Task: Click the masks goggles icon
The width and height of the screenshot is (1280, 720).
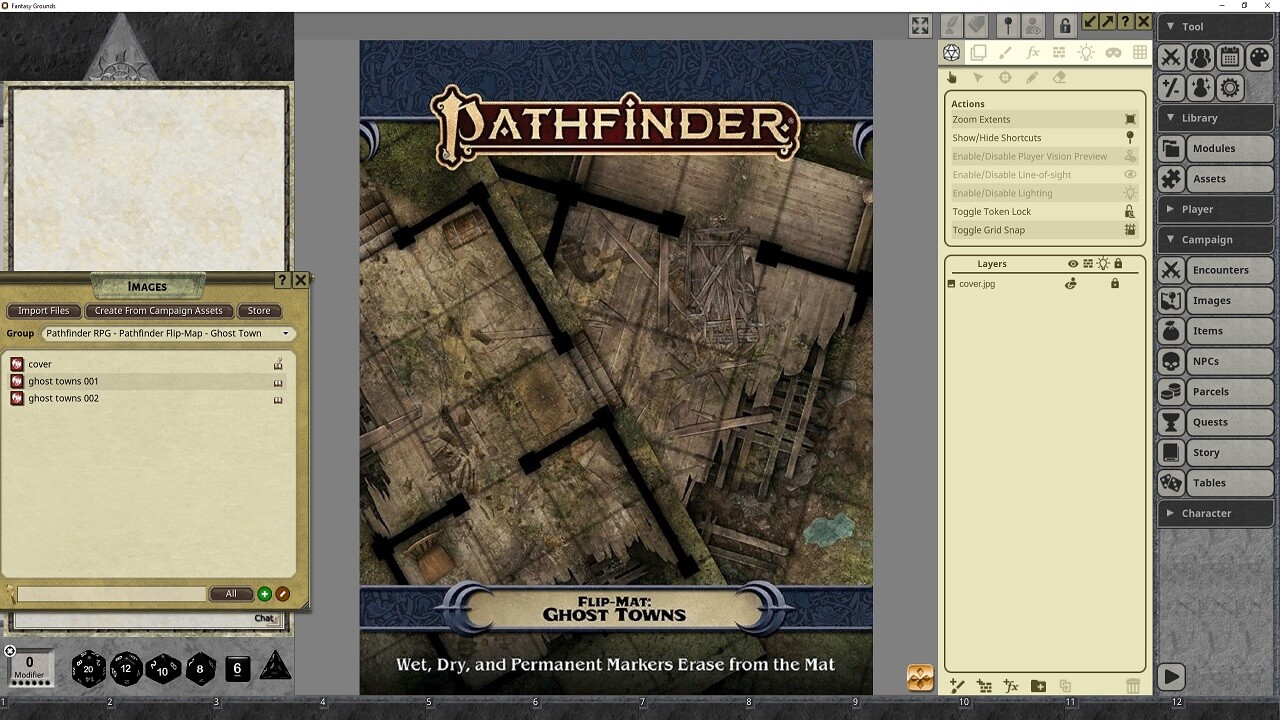Action: [1114, 53]
